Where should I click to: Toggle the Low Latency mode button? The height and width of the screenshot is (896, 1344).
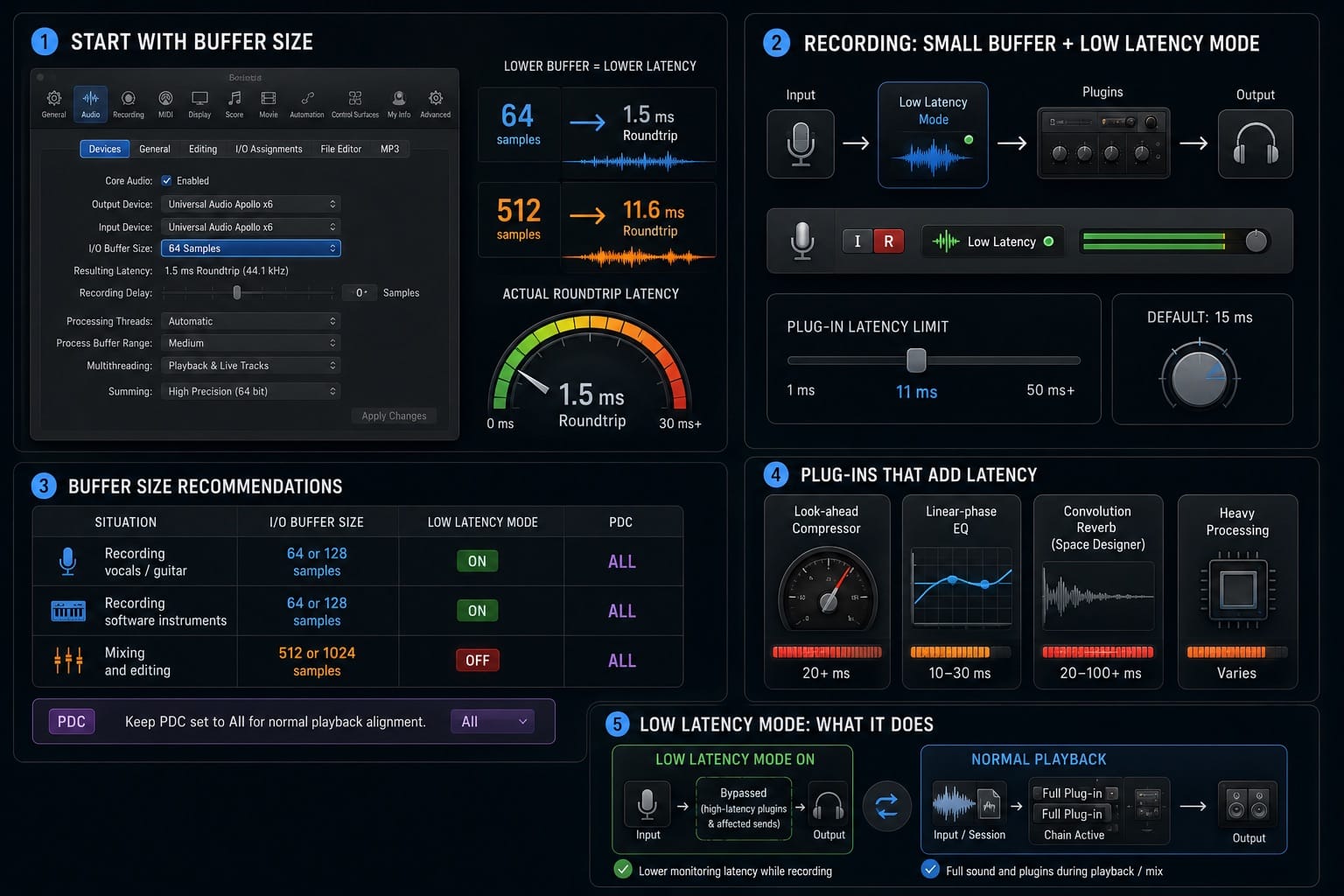(993, 241)
